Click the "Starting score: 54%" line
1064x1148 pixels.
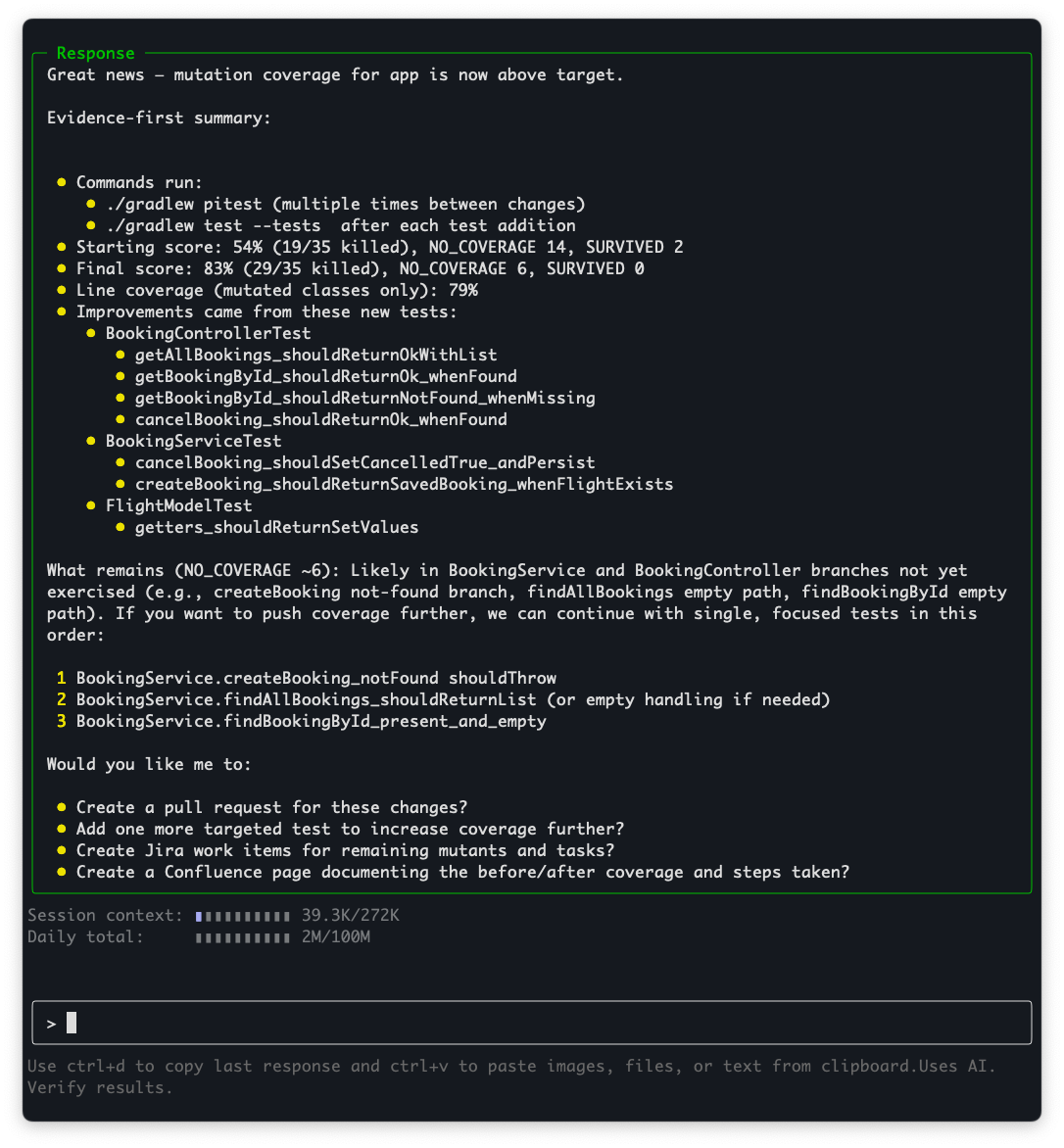point(379,247)
